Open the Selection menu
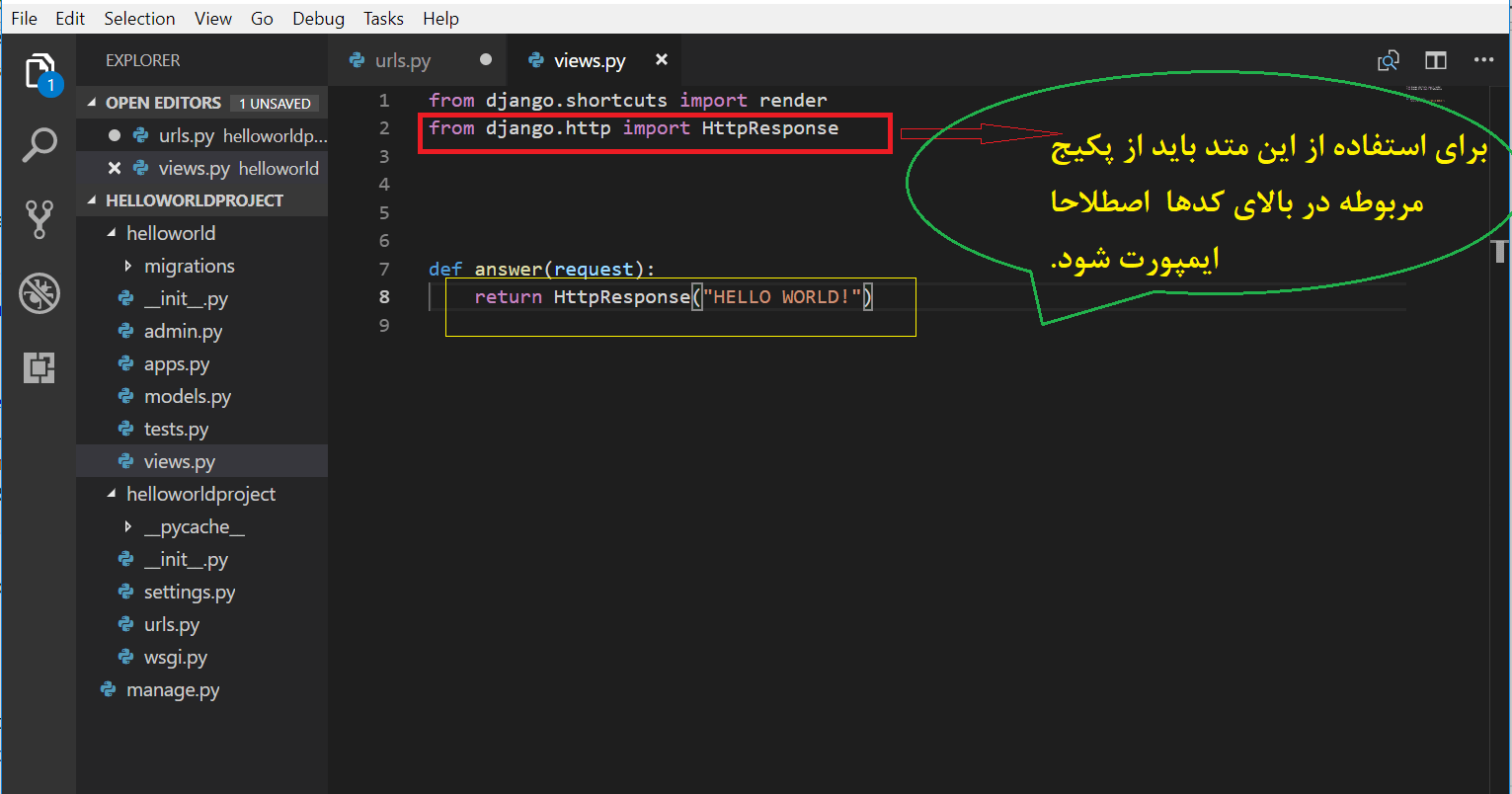Screen dimensions: 1512x794 pos(139,18)
